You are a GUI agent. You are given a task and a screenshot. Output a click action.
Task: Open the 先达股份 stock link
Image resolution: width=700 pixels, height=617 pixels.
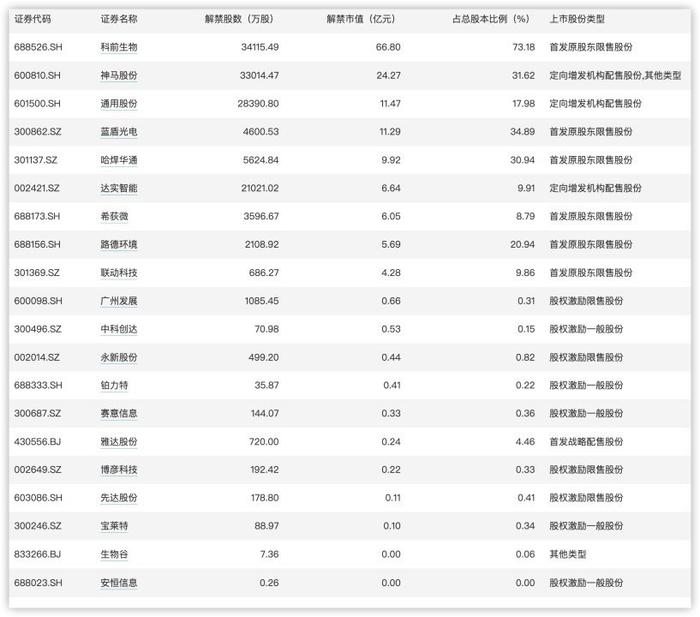pyautogui.click(x=119, y=497)
